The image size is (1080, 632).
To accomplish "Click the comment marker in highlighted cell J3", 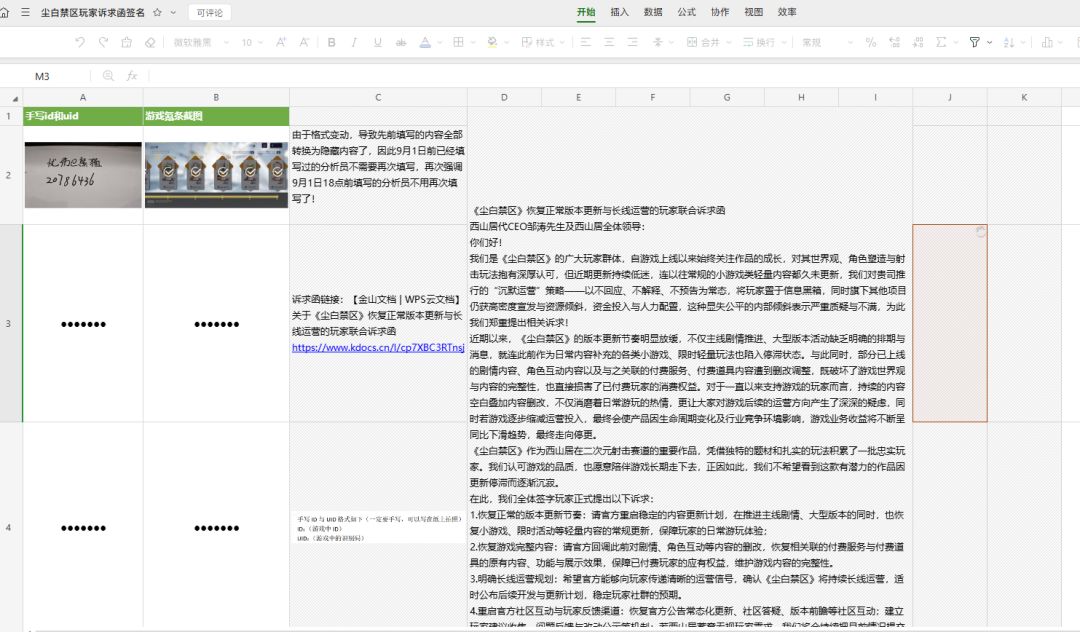I will pos(981,232).
